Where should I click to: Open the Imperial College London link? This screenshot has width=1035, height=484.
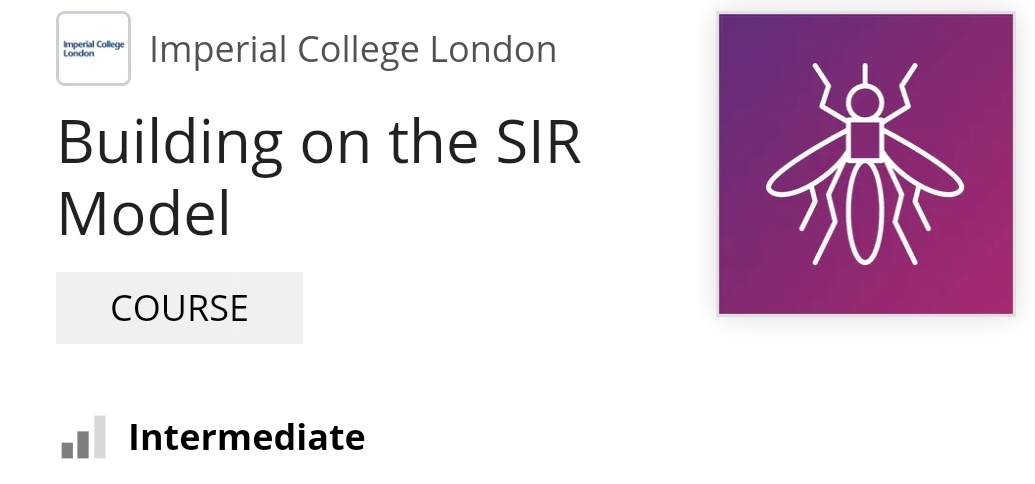click(x=352, y=49)
